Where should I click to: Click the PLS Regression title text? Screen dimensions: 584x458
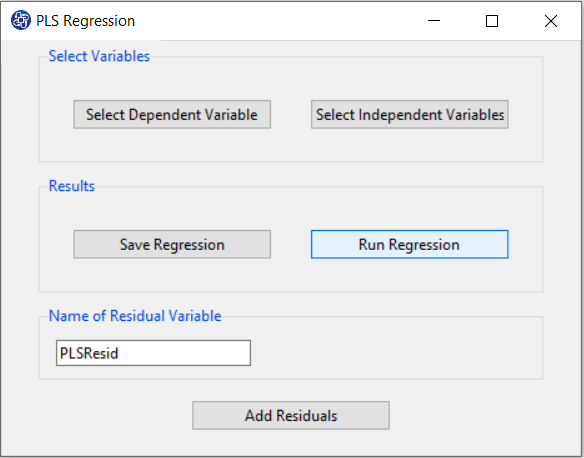click(85, 21)
